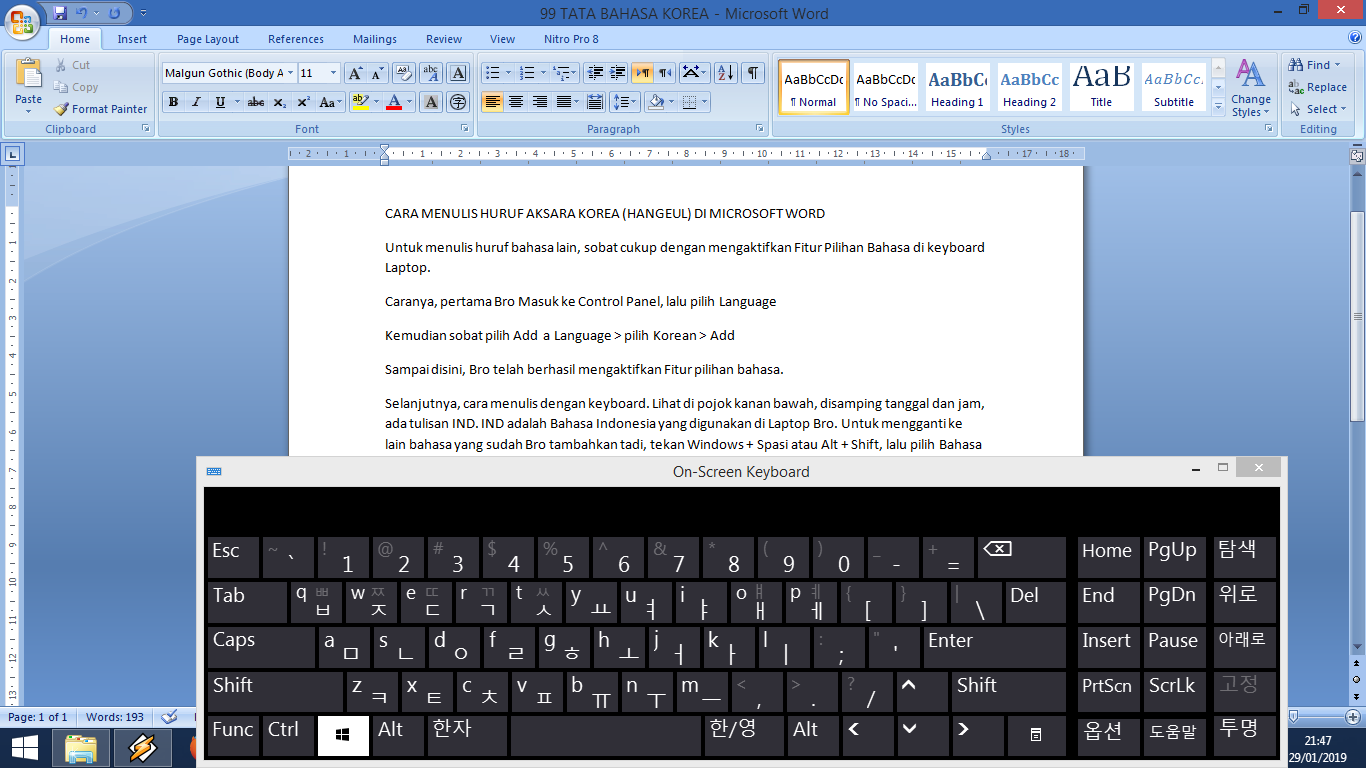
Task: Apply the Heading 1 style
Action: pyautogui.click(x=958, y=87)
